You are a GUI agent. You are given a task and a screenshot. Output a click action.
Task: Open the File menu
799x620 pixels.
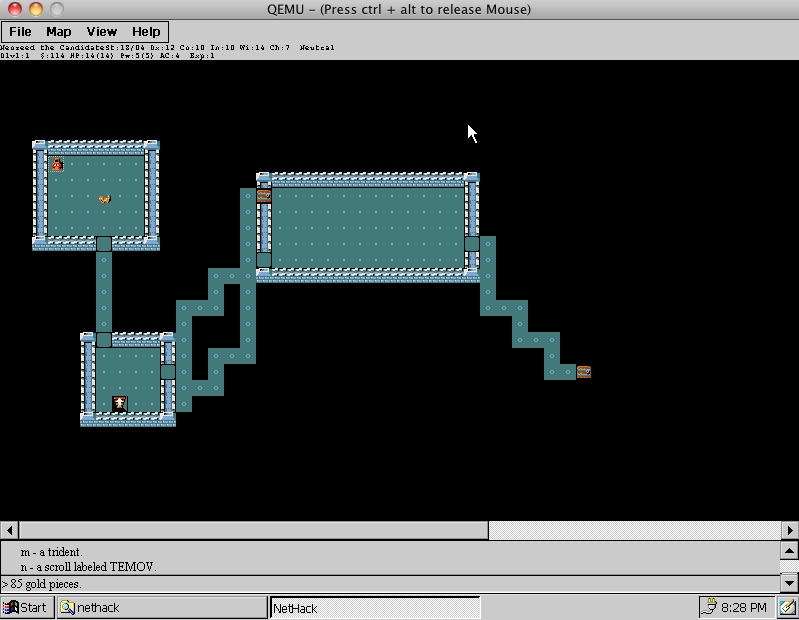tap(20, 32)
